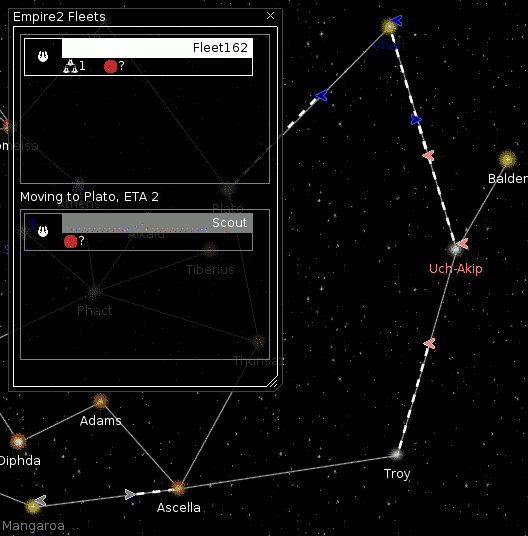Click the 'Moving to Plato, ETA 2' status text
528x536 pixels.
tap(89, 197)
